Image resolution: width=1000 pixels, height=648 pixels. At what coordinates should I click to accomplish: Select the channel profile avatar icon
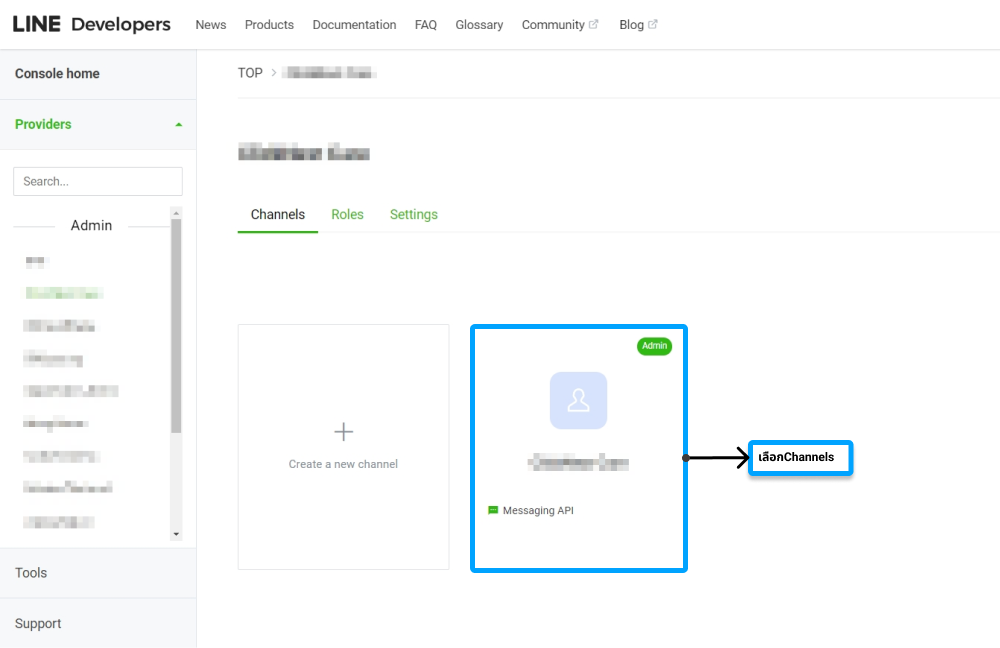(578, 401)
